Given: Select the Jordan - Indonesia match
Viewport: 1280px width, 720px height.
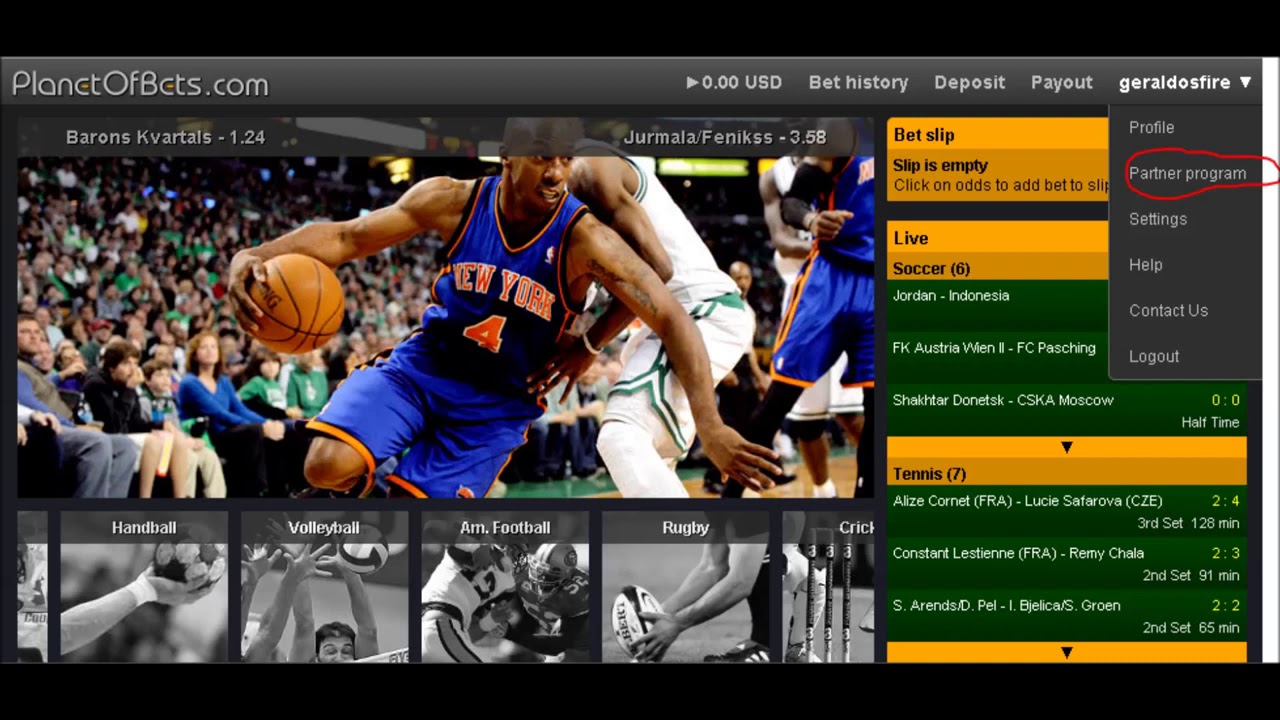Looking at the screenshot, I should point(998,305).
